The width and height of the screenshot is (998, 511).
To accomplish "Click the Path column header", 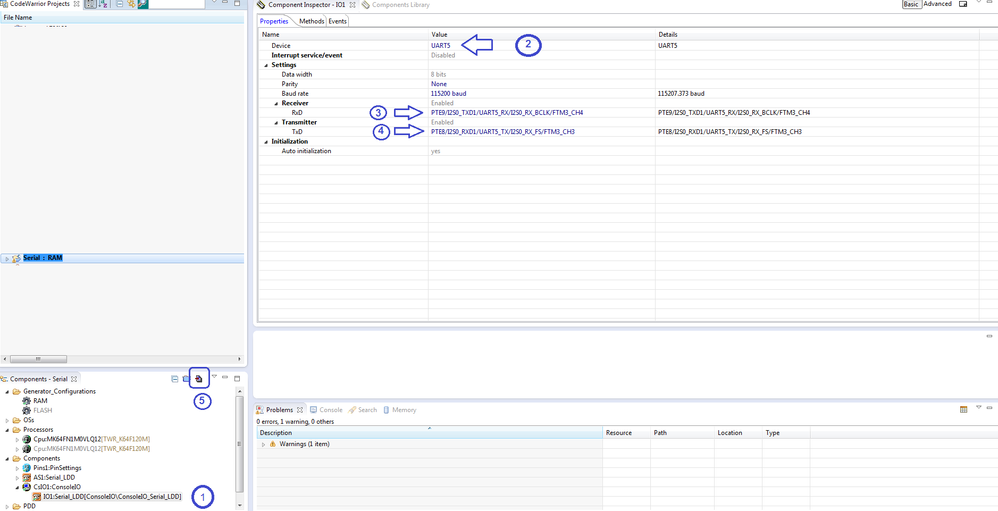I will tap(682, 433).
